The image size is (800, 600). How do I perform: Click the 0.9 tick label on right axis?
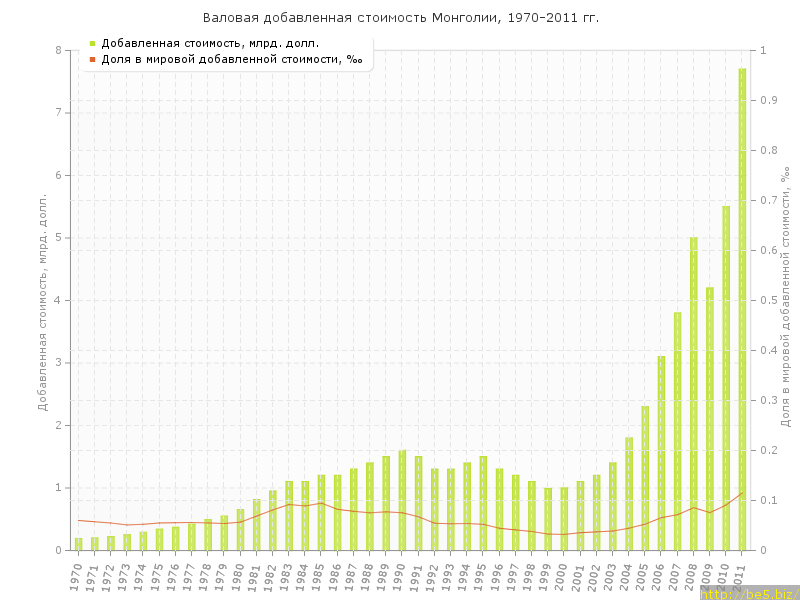(770, 100)
